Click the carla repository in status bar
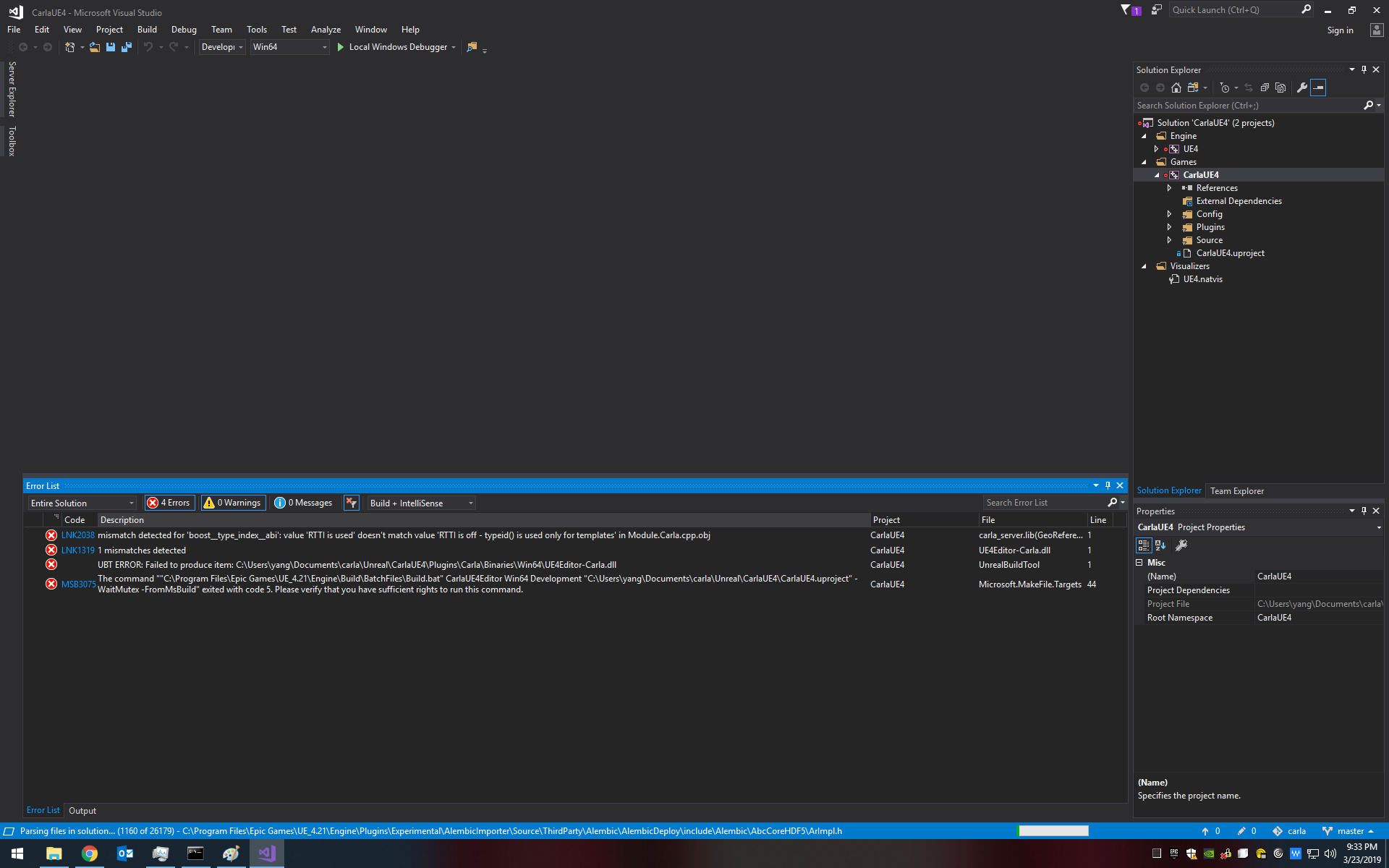Screen dimensions: 1389x868 pos(1289,831)
